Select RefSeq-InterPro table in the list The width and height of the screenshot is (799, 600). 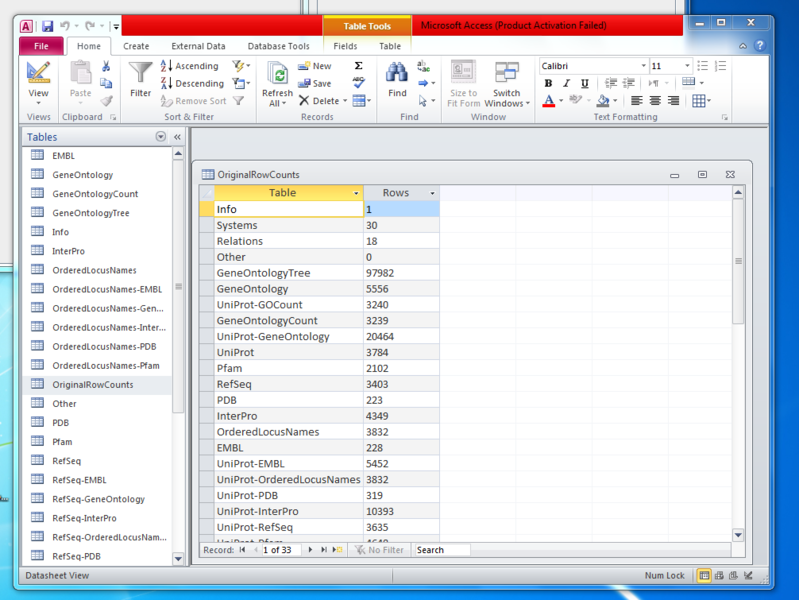[84, 518]
